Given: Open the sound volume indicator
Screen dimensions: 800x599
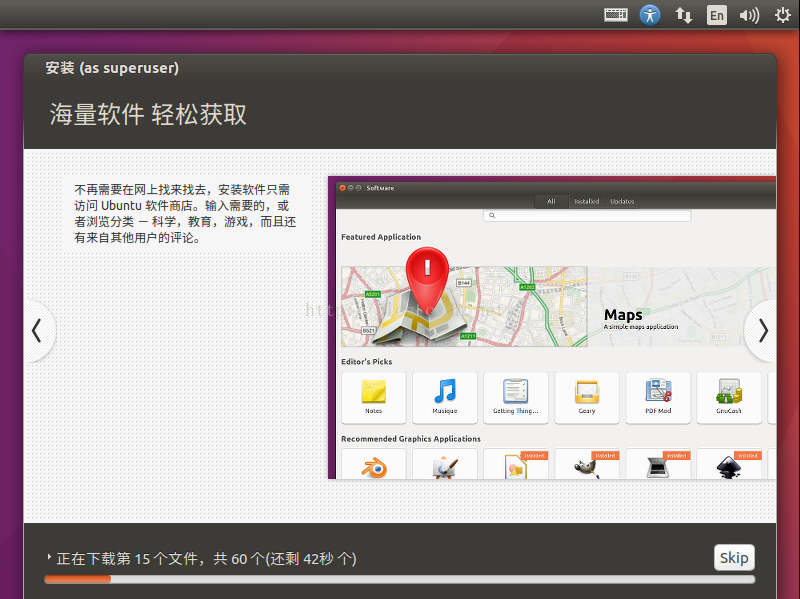Looking at the screenshot, I should [x=749, y=15].
